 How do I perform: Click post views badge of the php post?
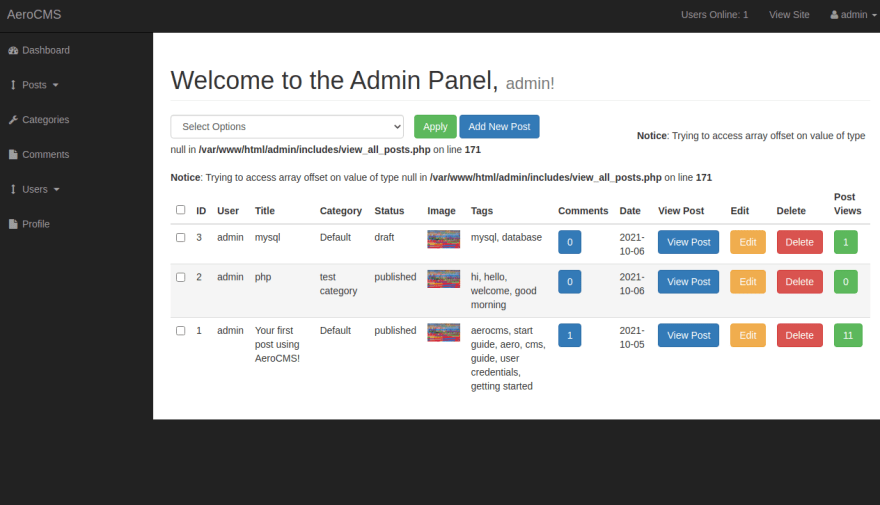click(846, 282)
